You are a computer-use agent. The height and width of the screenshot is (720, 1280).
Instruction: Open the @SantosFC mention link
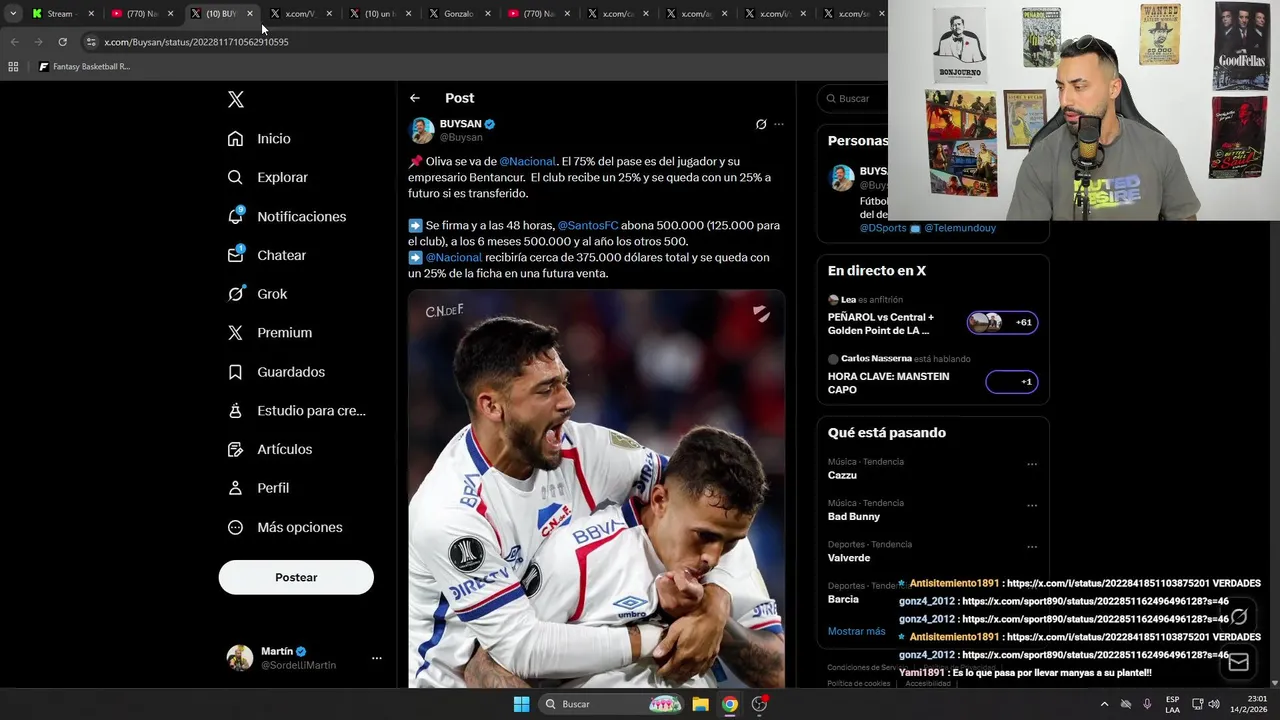coord(588,225)
